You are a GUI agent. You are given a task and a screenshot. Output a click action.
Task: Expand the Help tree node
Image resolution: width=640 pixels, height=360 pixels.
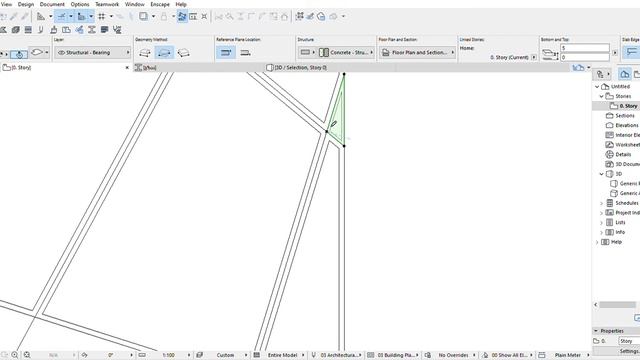(597, 242)
